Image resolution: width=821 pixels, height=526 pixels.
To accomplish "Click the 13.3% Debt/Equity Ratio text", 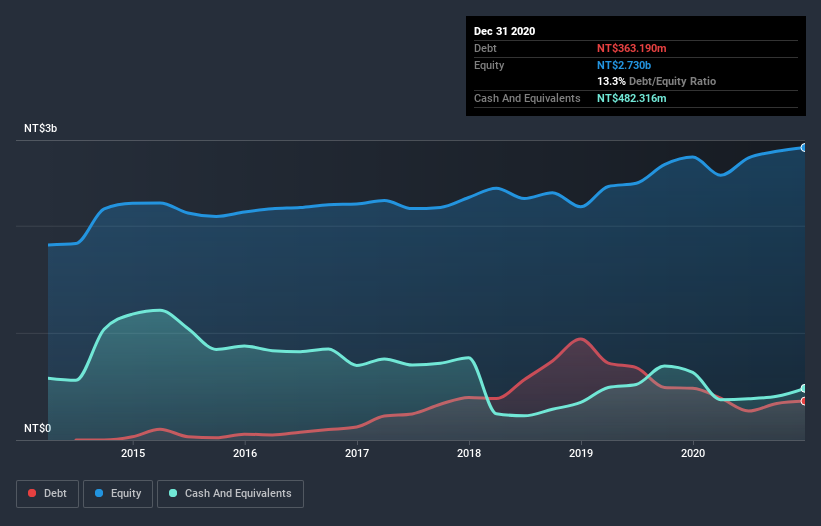I will 657,81.
